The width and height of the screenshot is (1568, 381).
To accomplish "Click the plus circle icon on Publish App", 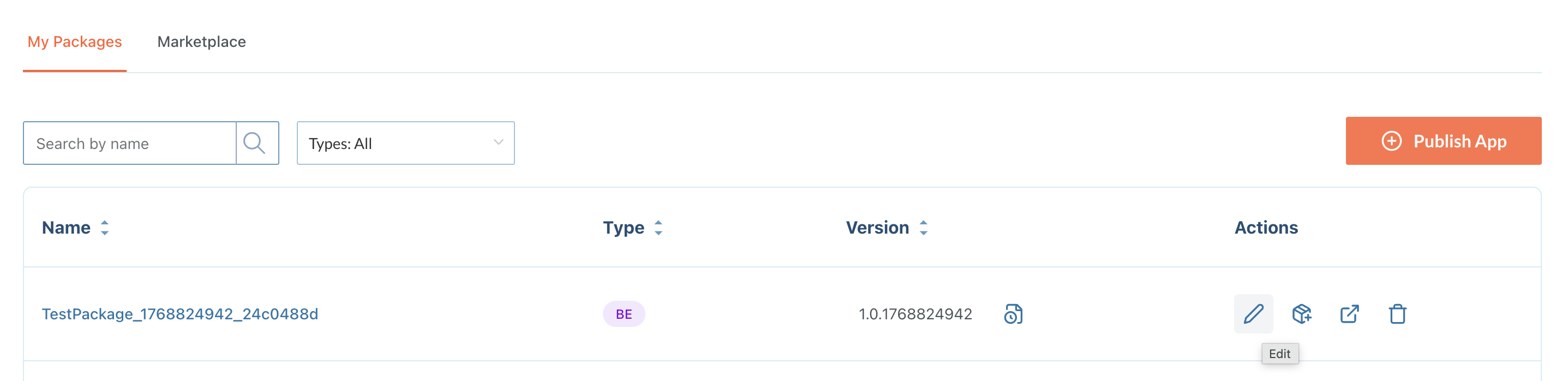I will (1391, 141).
